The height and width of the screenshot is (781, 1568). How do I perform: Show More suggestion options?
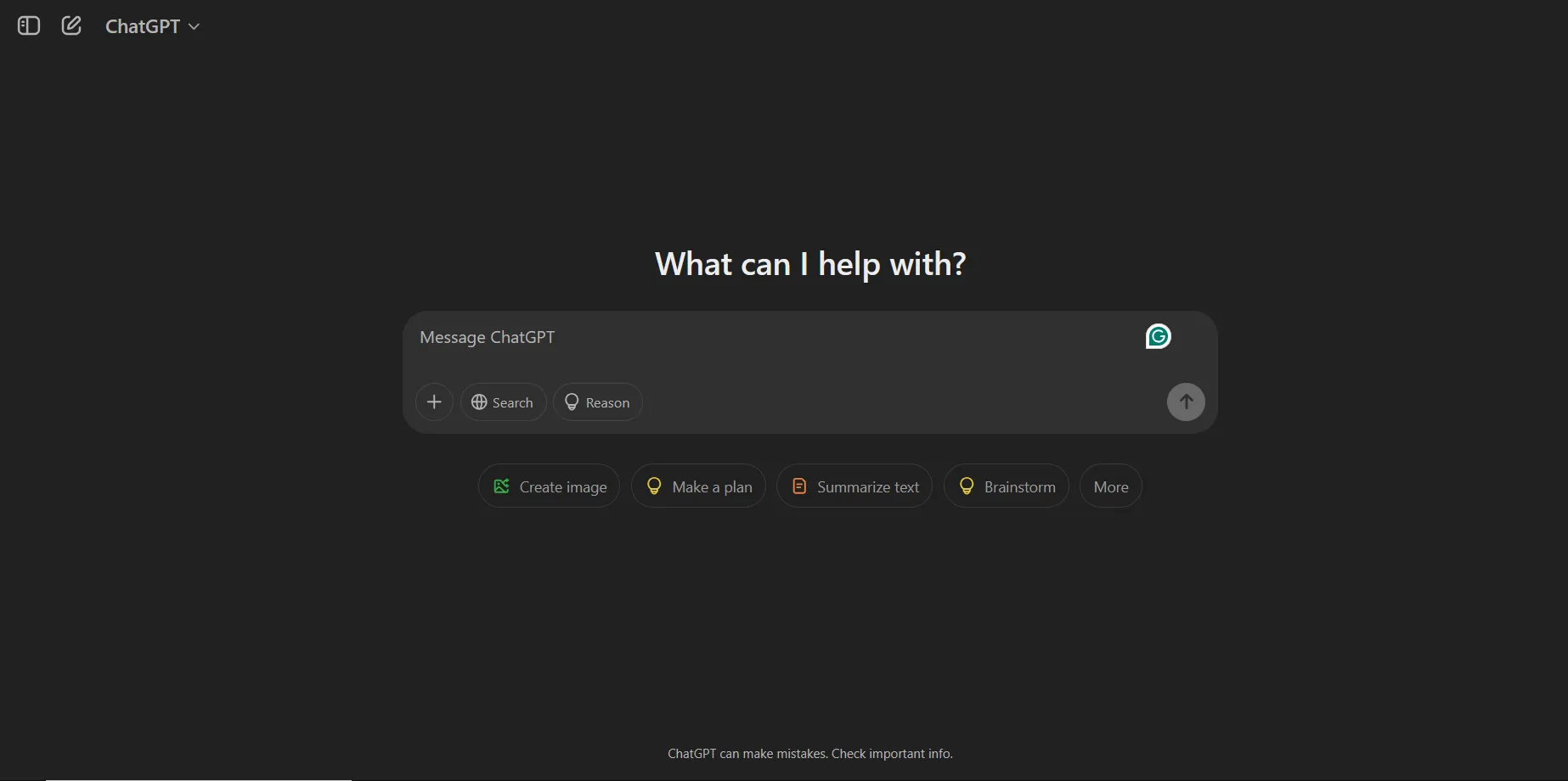[x=1111, y=486]
